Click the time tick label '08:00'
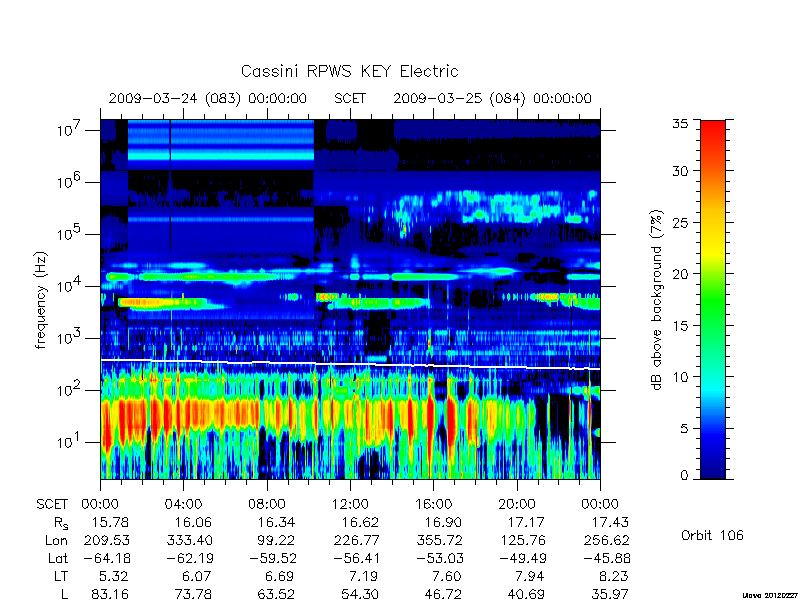The image size is (800, 600). [267, 505]
